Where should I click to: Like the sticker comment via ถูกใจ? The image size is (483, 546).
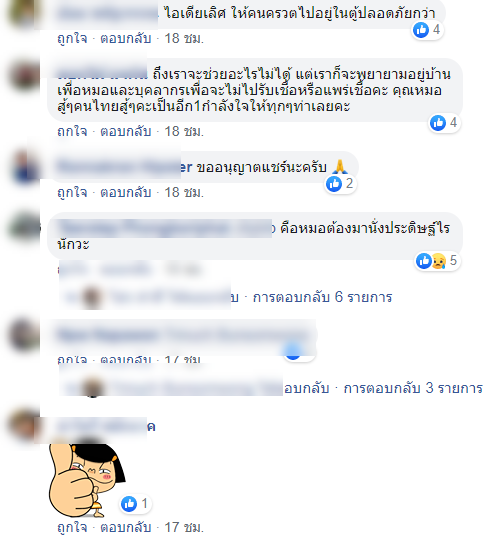pyautogui.click(x=72, y=527)
